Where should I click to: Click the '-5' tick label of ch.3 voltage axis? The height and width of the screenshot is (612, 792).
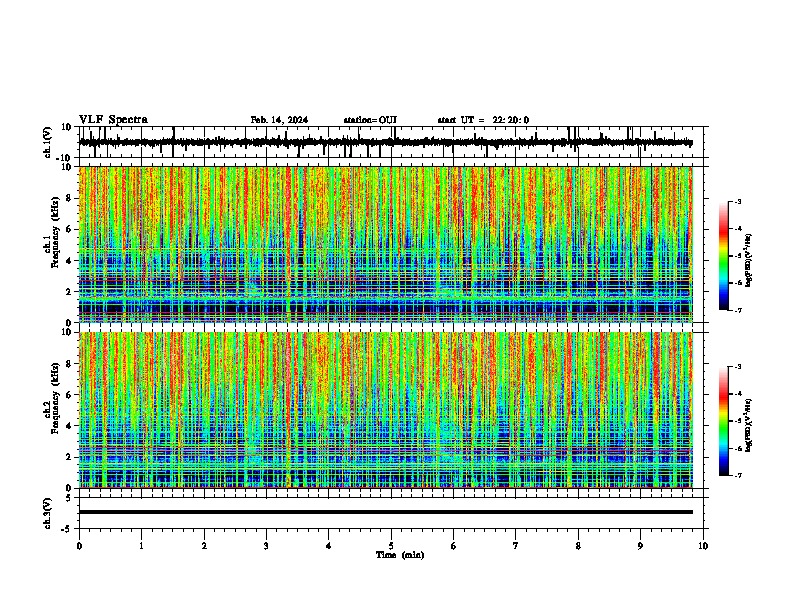[67, 529]
